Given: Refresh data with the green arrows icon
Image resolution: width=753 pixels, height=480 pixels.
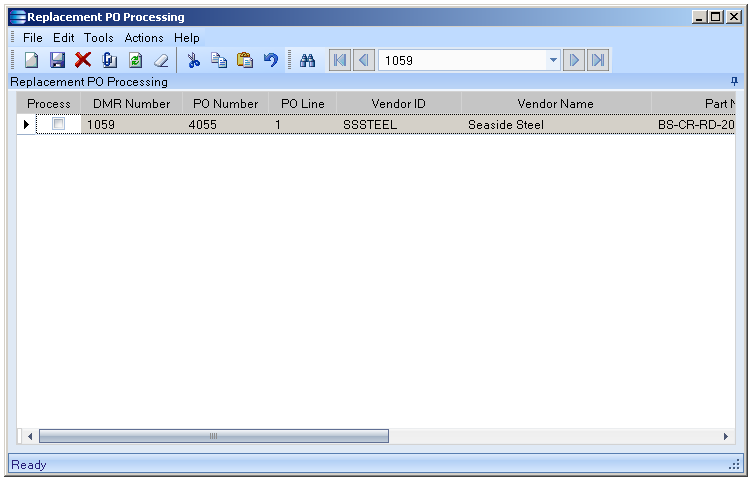Looking at the screenshot, I should click(x=135, y=60).
